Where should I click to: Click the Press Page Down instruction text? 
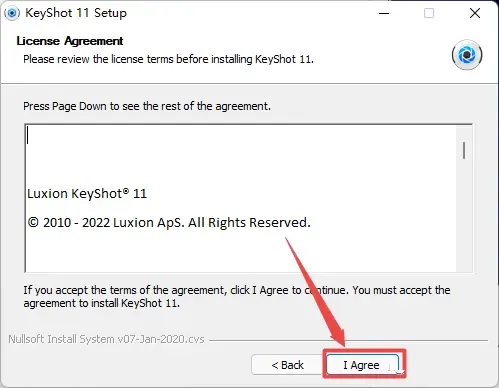147,106
